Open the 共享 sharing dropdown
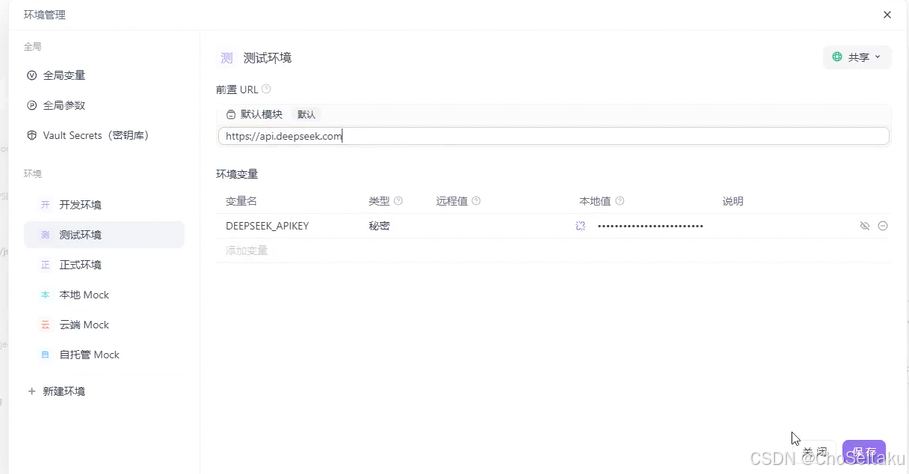This screenshot has width=909, height=474. 857,57
